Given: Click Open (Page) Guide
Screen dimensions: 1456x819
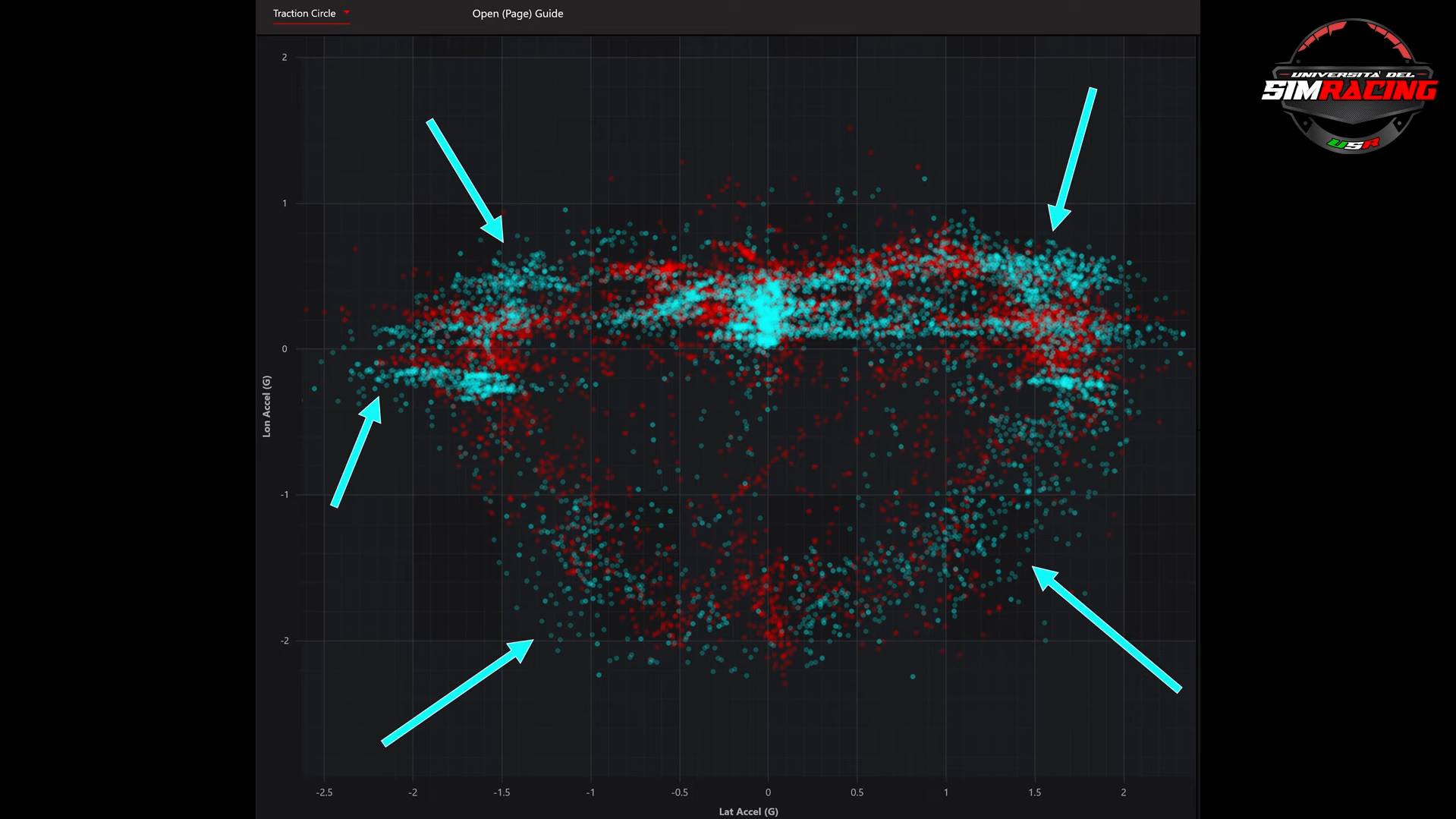Looking at the screenshot, I should point(517,14).
